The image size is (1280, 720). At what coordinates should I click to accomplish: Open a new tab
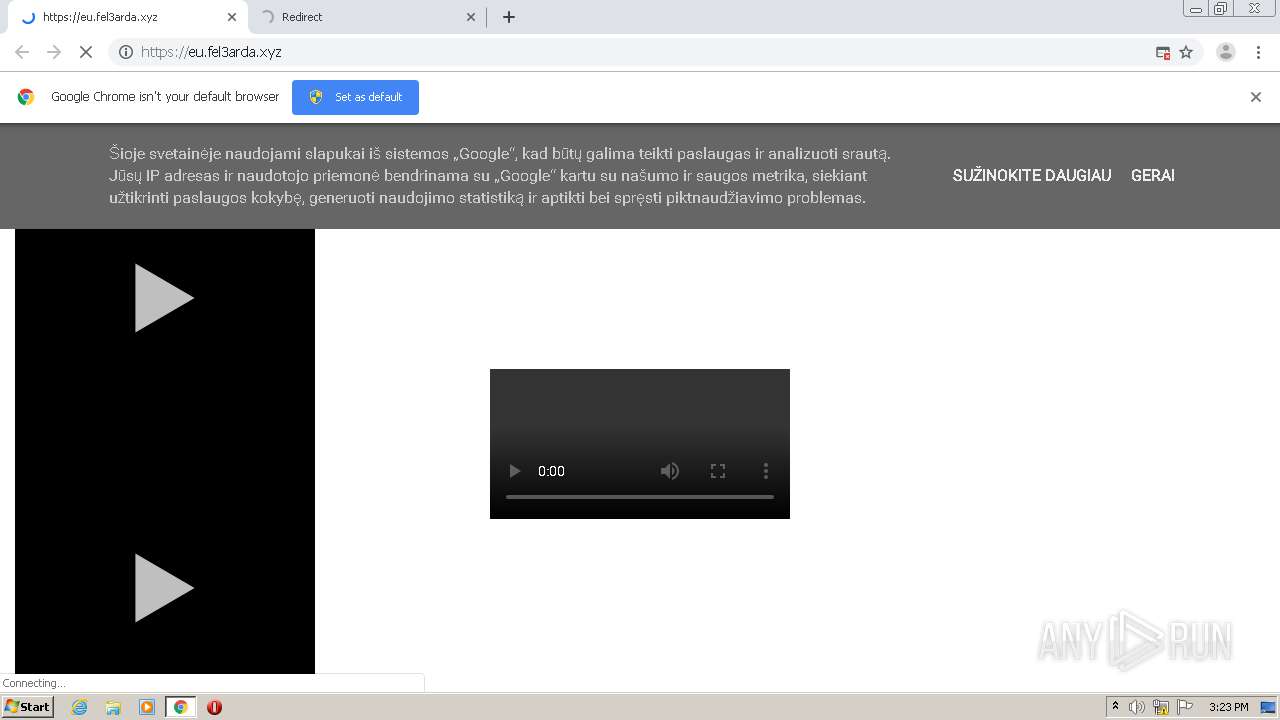(509, 17)
